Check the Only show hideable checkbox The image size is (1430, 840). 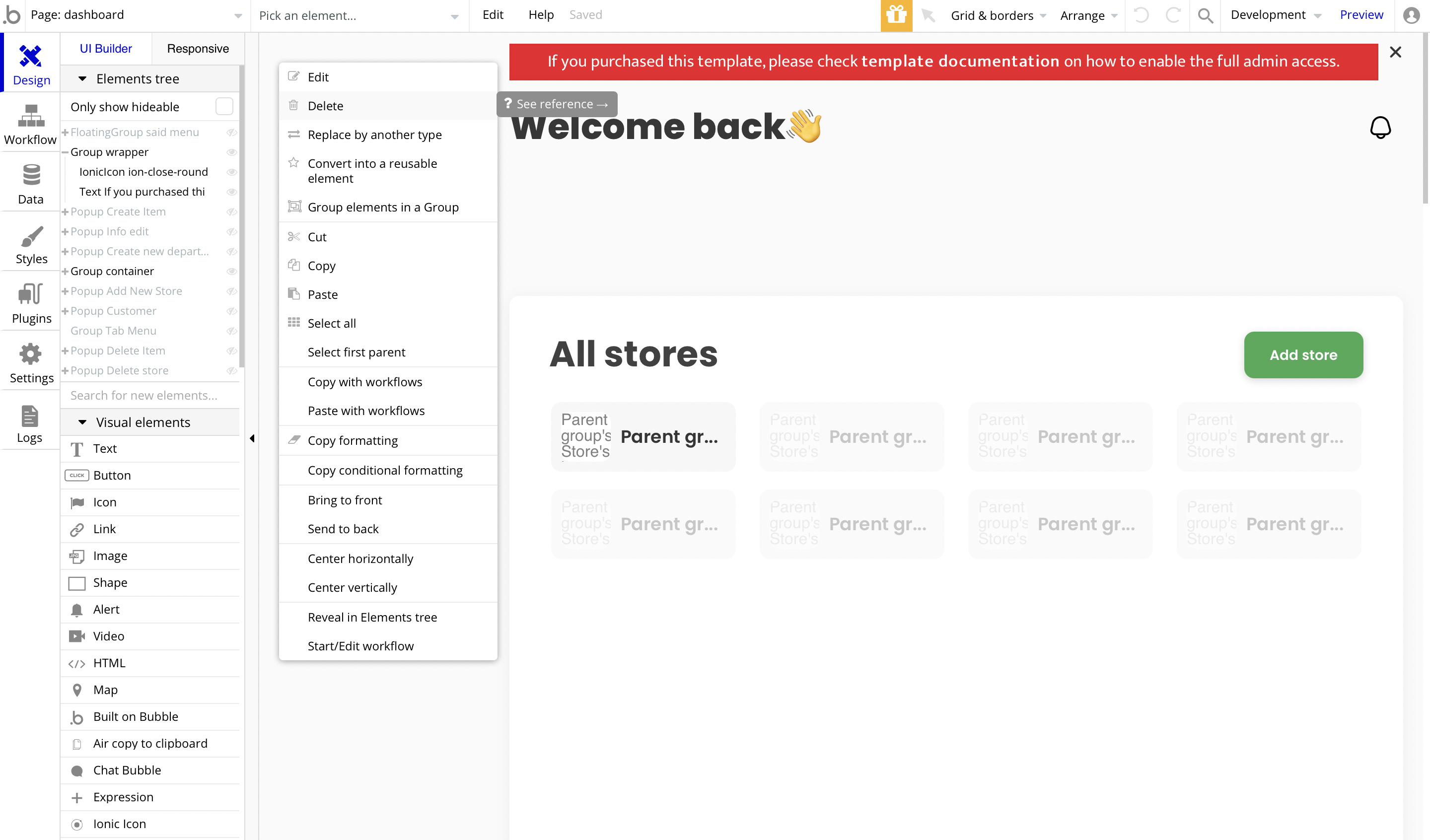224,107
